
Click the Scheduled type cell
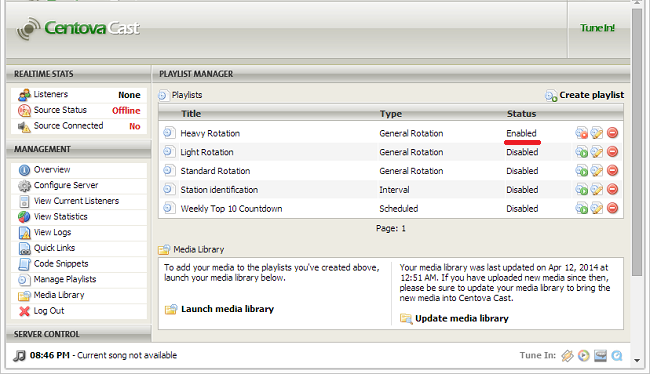coord(399,209)
